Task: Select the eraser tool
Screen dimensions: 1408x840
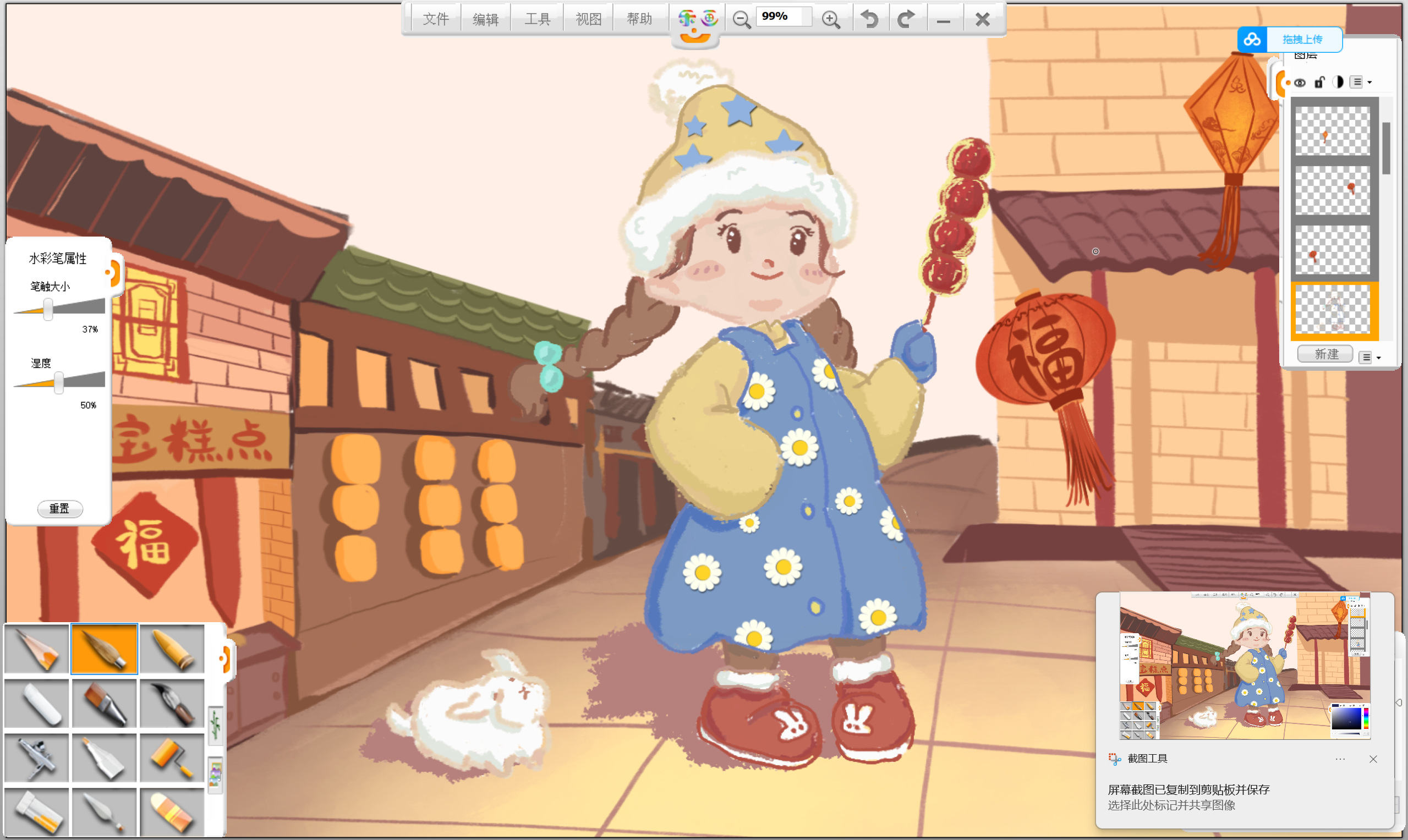Action: click(x=172, y=813)
